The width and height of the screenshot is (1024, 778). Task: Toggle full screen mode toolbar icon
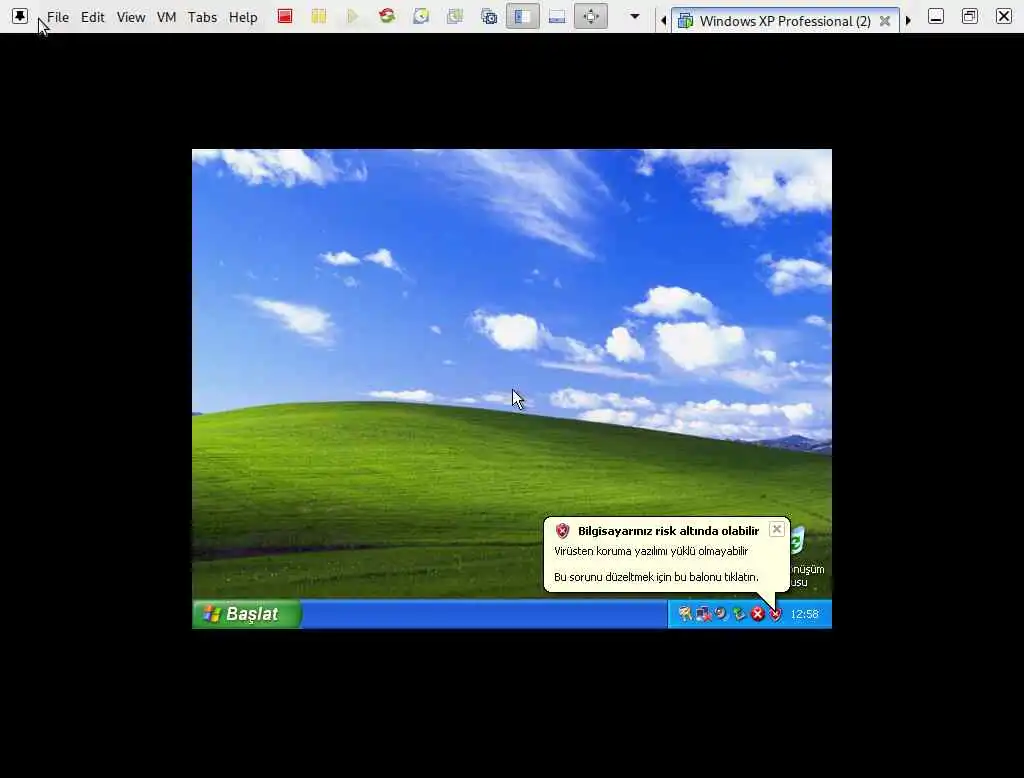click(591, 16)
